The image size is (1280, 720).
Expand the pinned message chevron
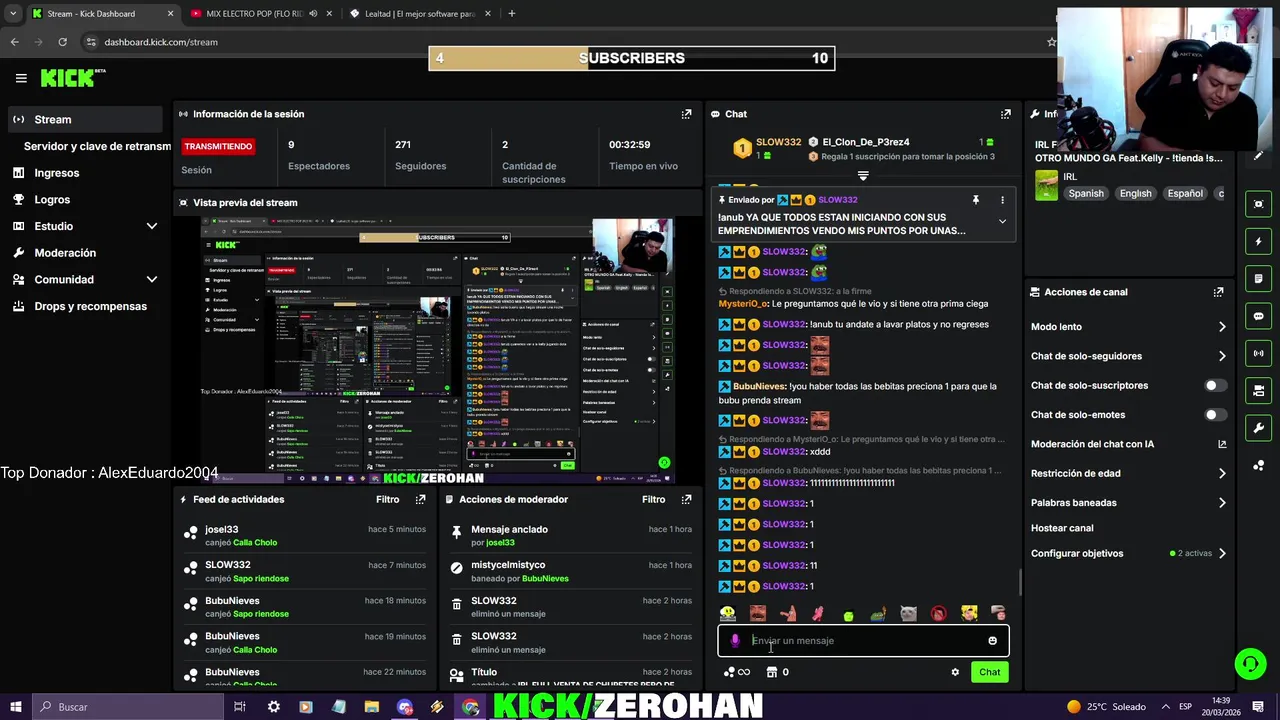coord(1002,222)
